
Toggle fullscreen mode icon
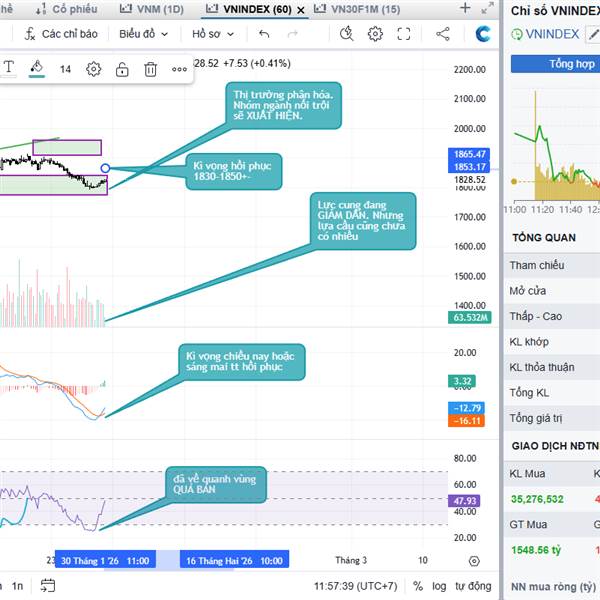[404, 34]
